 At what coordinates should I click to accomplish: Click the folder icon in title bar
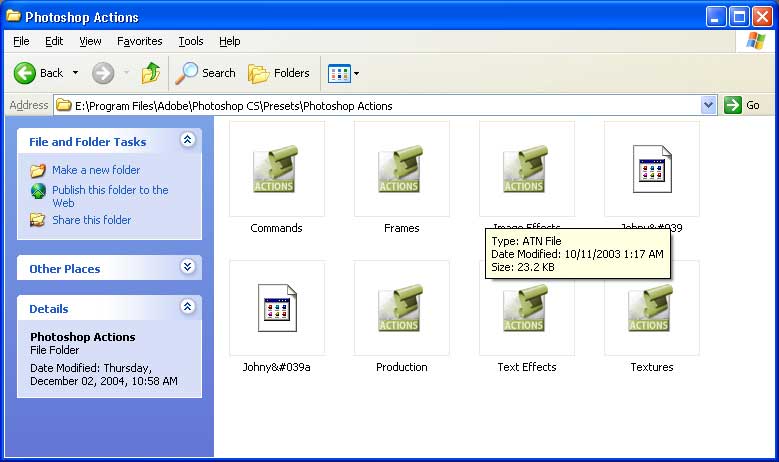[x=13, y=16]
